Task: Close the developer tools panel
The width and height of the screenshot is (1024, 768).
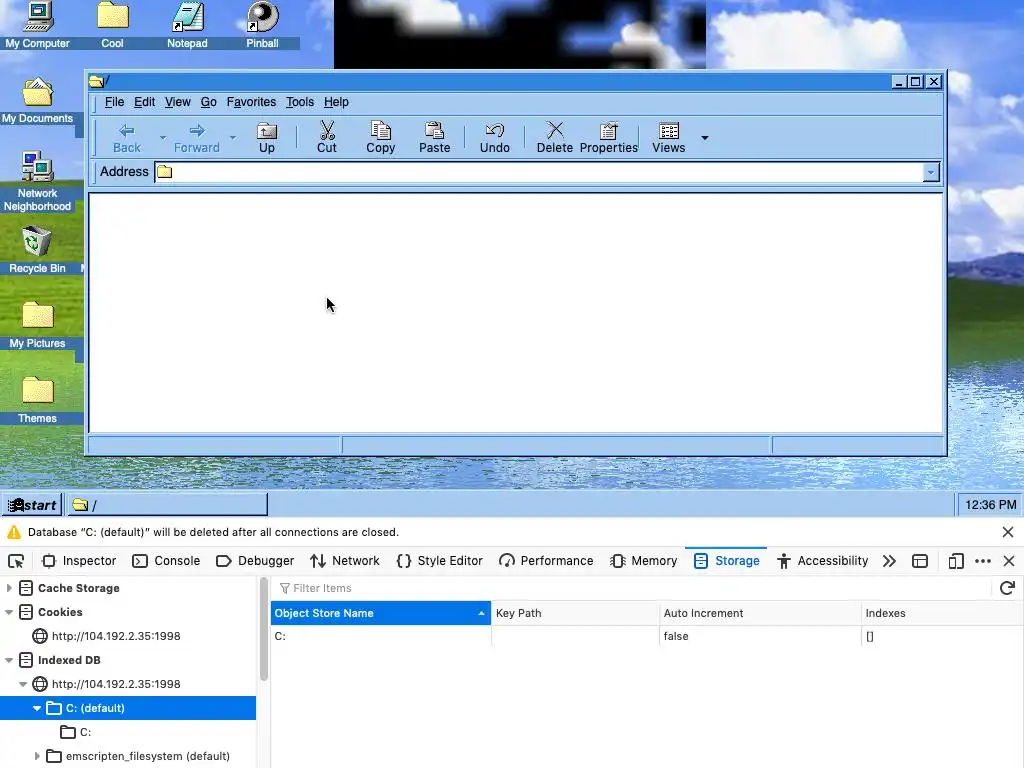Action: (1009, 561)
